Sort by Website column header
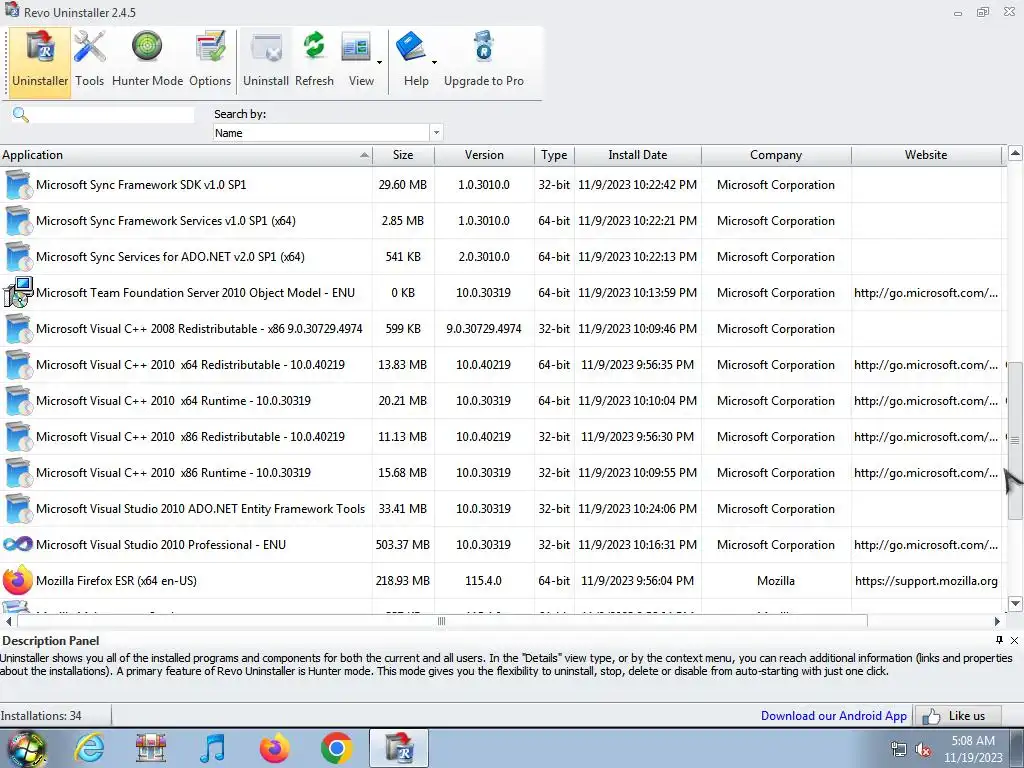Image resolution: width=1024 pixels, height=768 pixels. [926, 155]
